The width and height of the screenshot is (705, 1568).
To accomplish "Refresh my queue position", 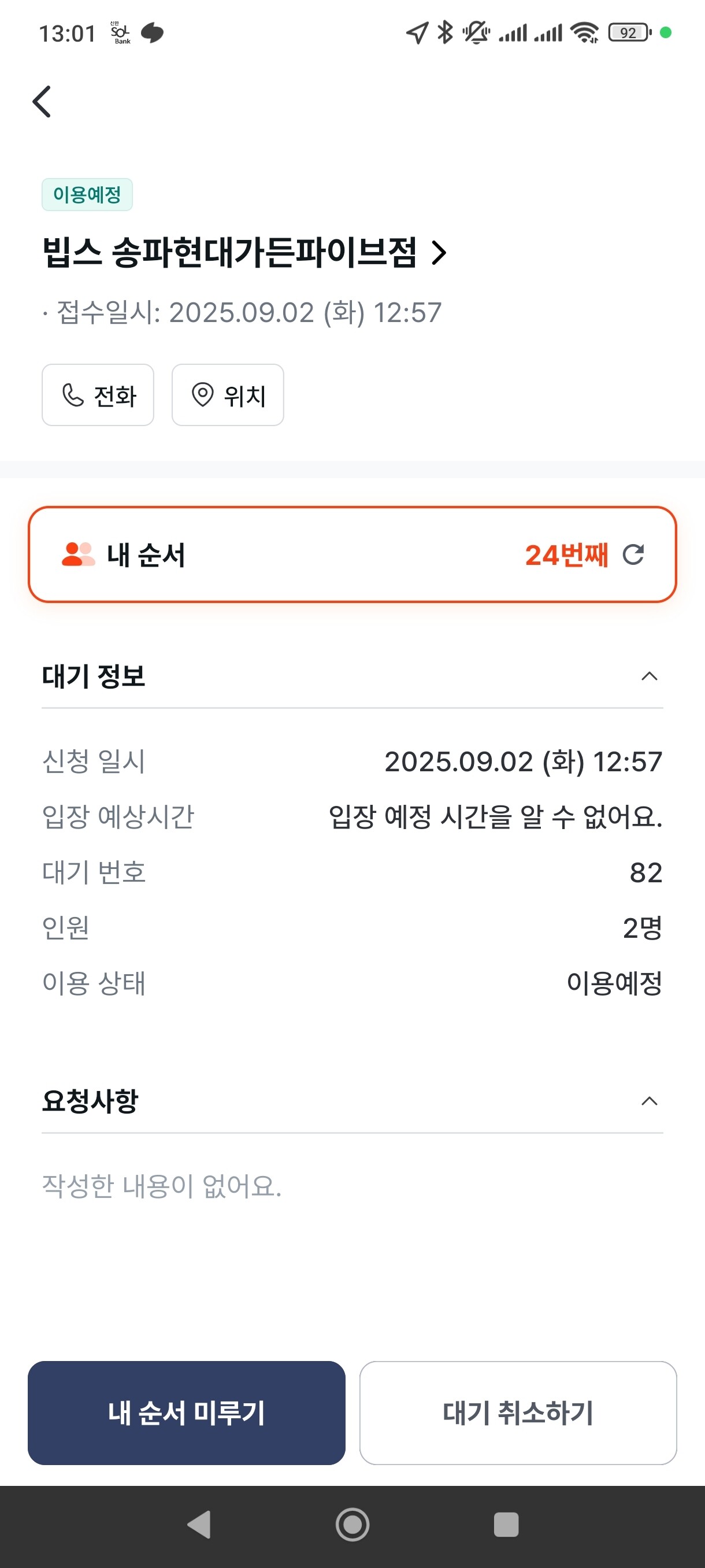I will coord(633,554).
